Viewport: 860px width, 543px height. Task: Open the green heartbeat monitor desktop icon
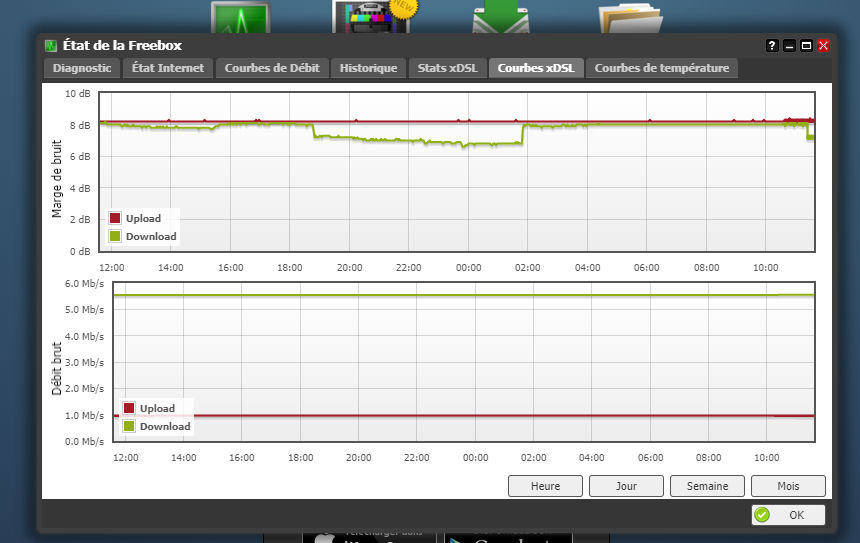click(x=241, y=18)
